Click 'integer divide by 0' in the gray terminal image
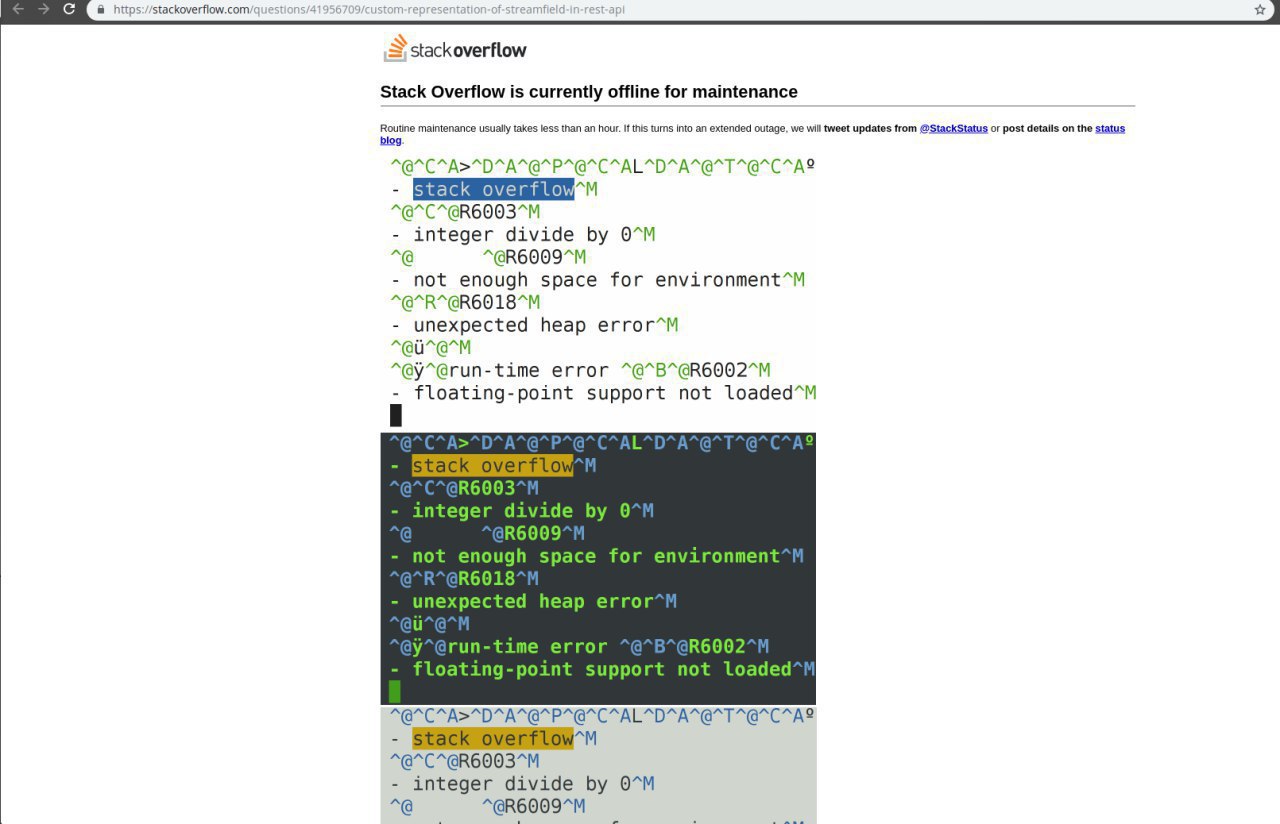The height and width of the screenshot is (824, 1280). pyautogui.click(x=522, y=784)
